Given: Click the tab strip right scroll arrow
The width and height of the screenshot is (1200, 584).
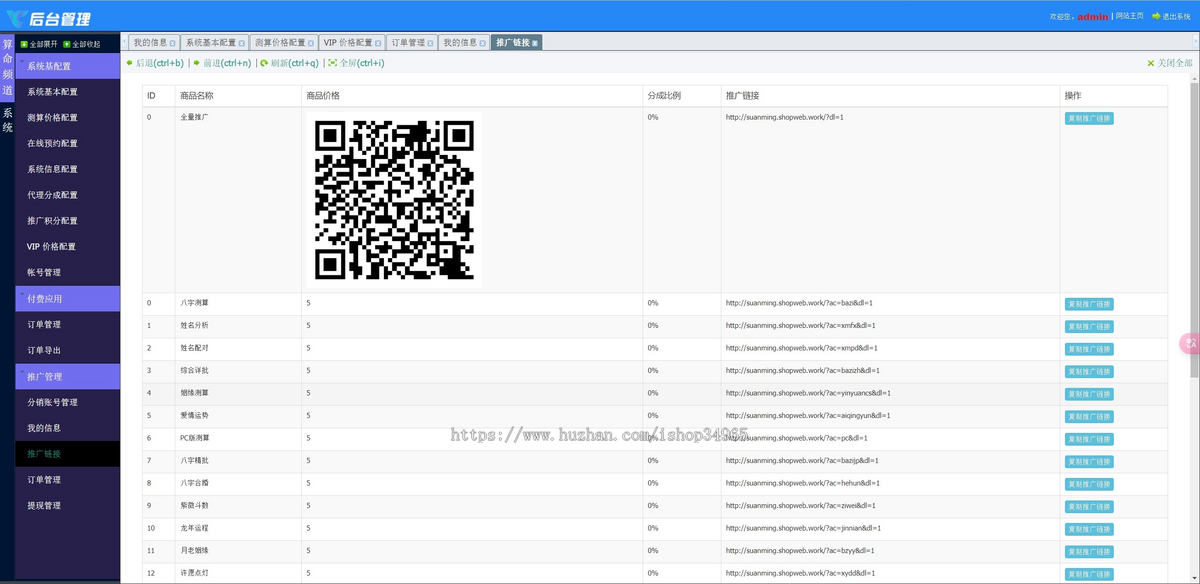Looking at the screenshot, I should [1195, 42].
